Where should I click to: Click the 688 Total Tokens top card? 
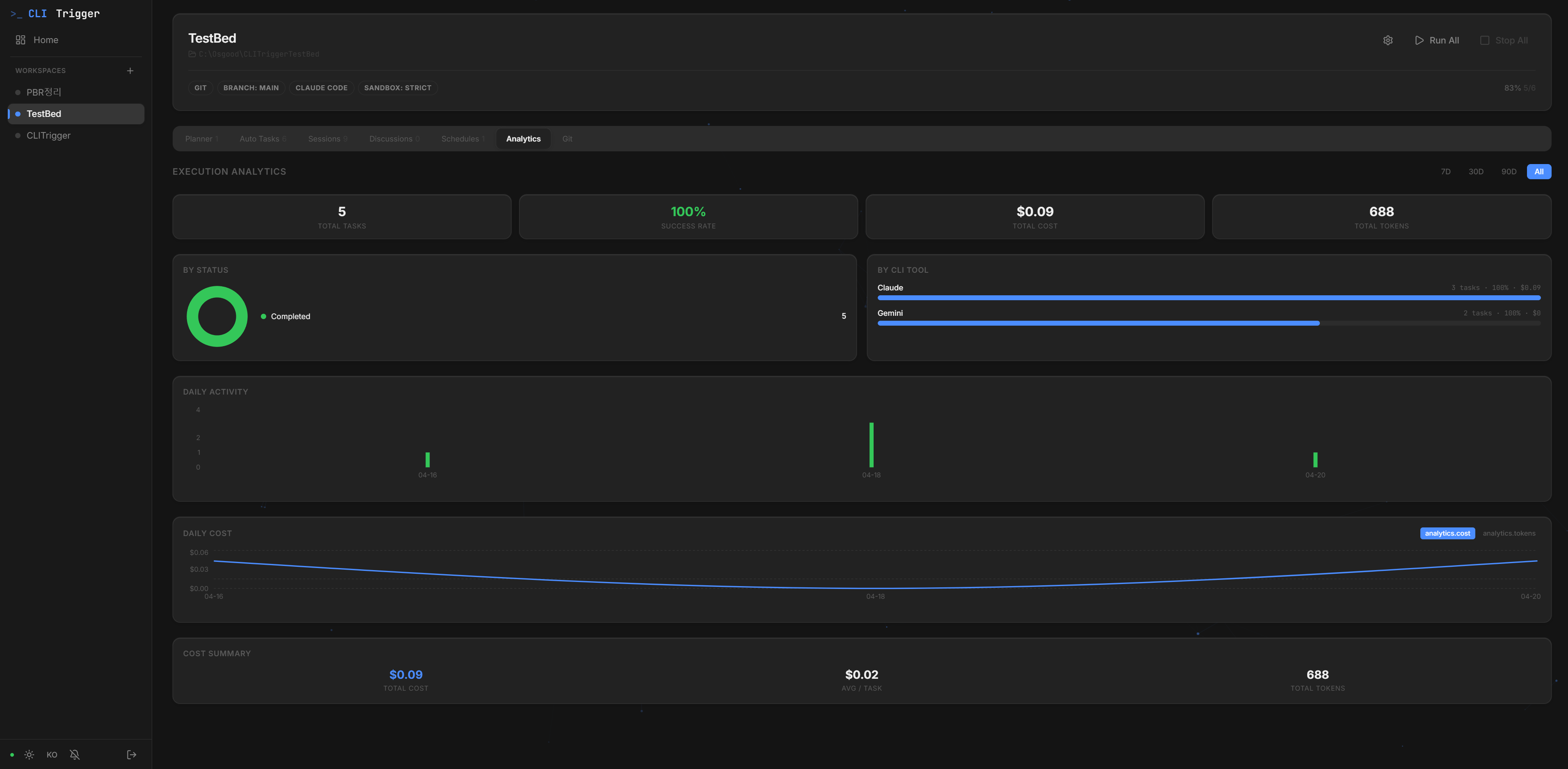tap(1381, 217)
